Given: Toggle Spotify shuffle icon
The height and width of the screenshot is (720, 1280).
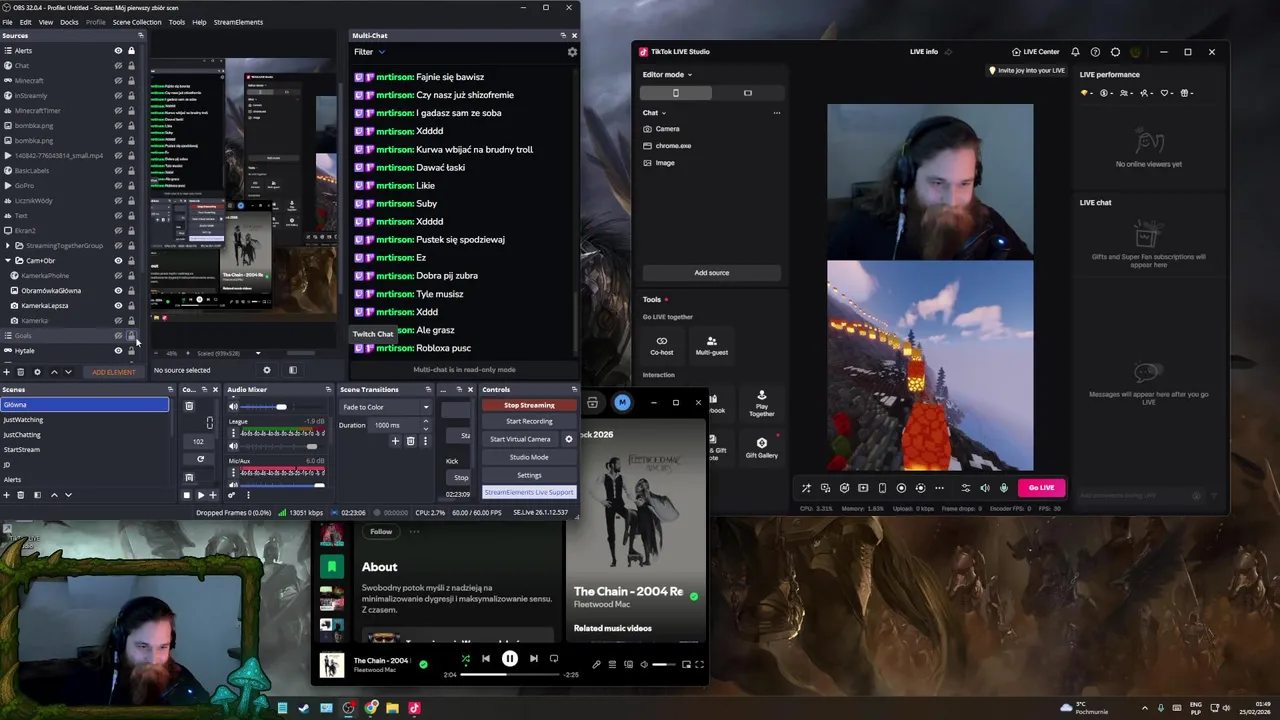Looking at the screenshot, I should [x=465, y=658].
